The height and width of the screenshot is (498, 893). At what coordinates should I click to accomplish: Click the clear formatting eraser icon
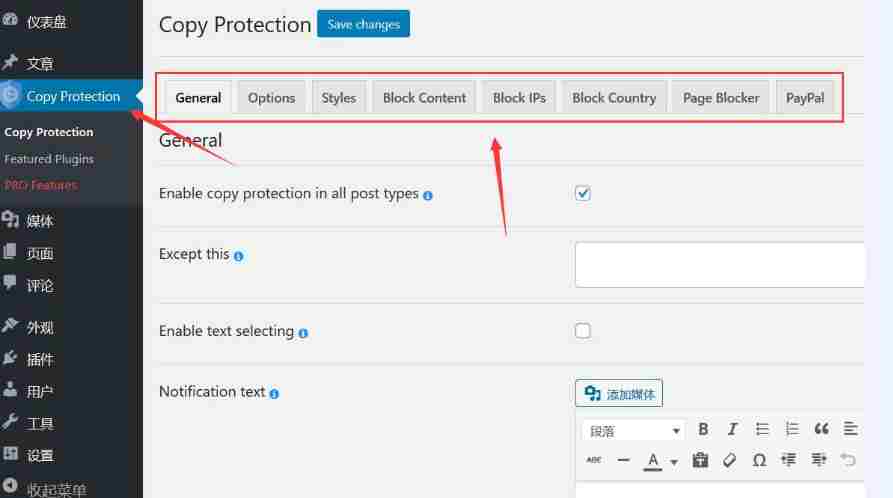pos(729,460)
